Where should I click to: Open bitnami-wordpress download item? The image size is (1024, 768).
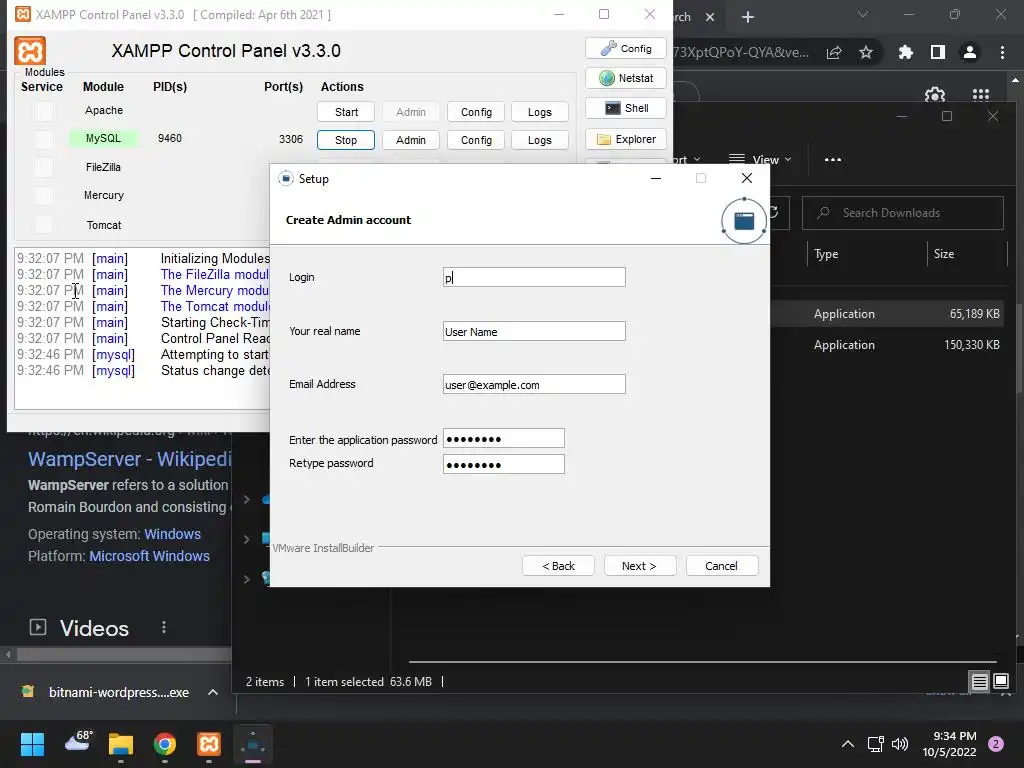click(x=107, y=692)
